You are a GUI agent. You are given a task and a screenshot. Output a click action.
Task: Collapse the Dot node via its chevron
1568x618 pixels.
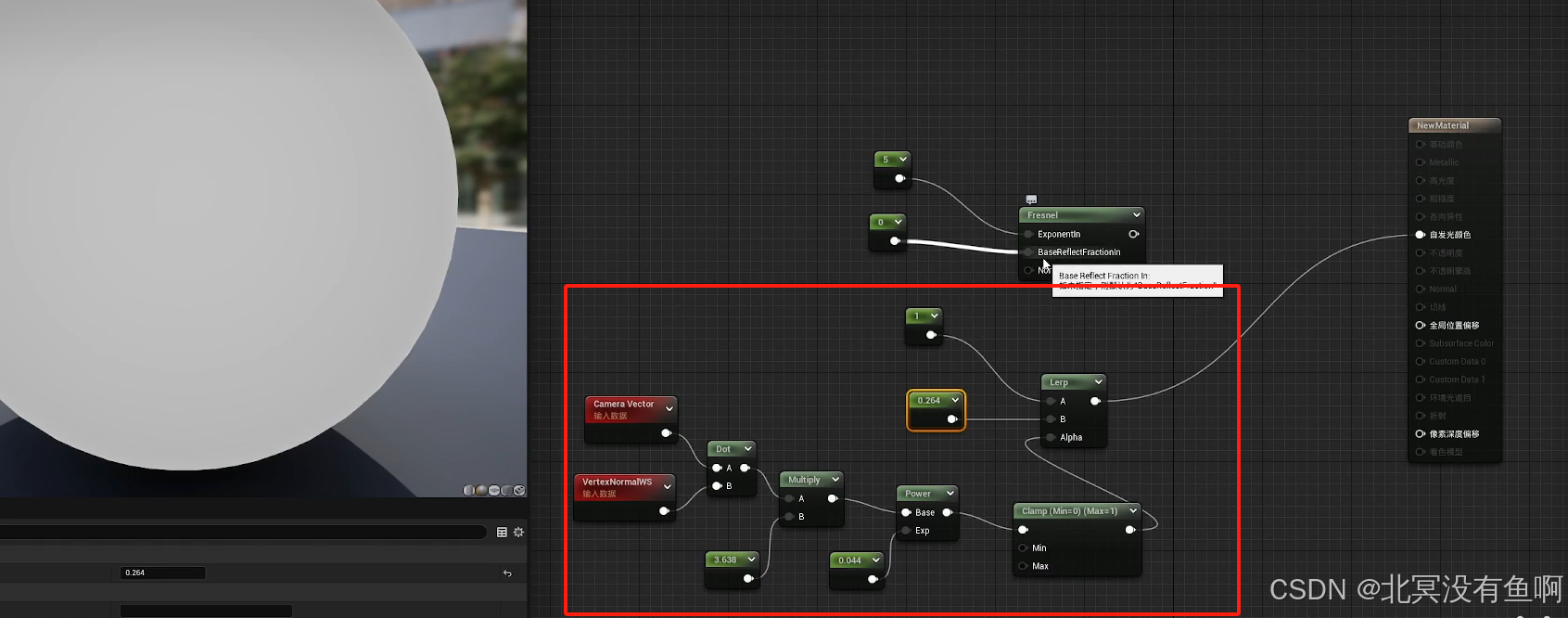pyautogui.click(x=747, y=449)
